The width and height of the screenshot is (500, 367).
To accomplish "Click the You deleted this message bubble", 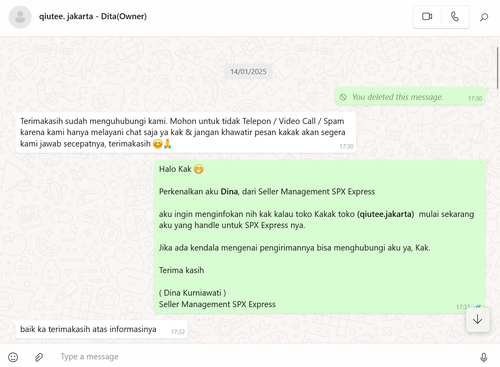I will click(410, 97).
